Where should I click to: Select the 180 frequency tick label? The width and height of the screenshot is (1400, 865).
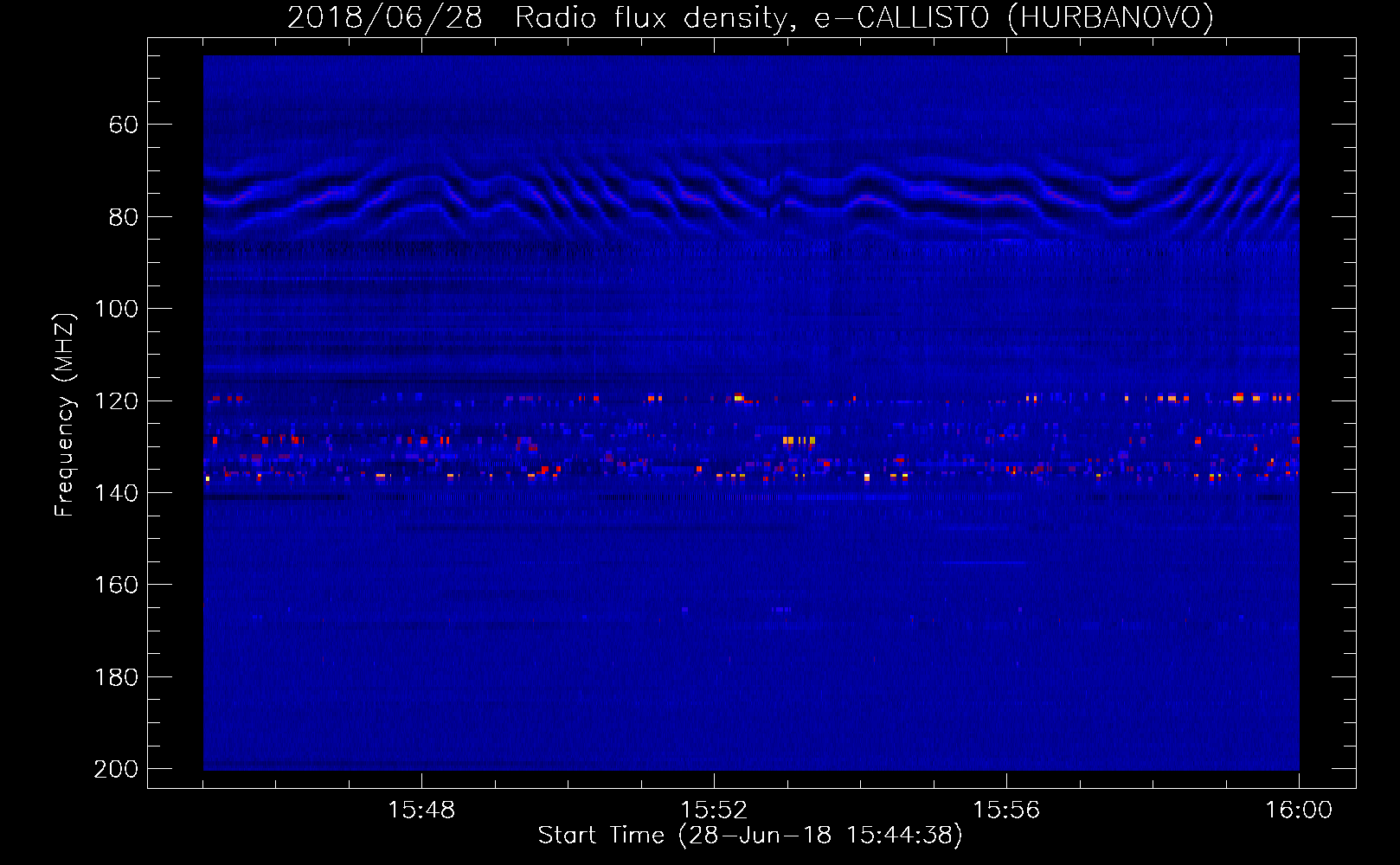pos(117,677)
